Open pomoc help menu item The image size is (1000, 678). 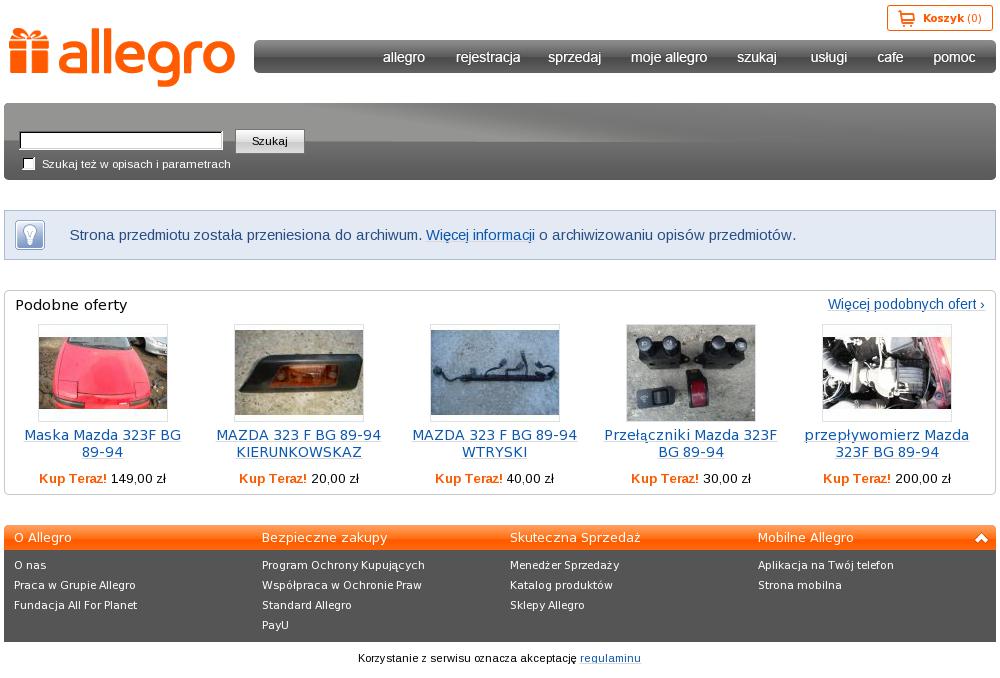[x=954, y=57]
